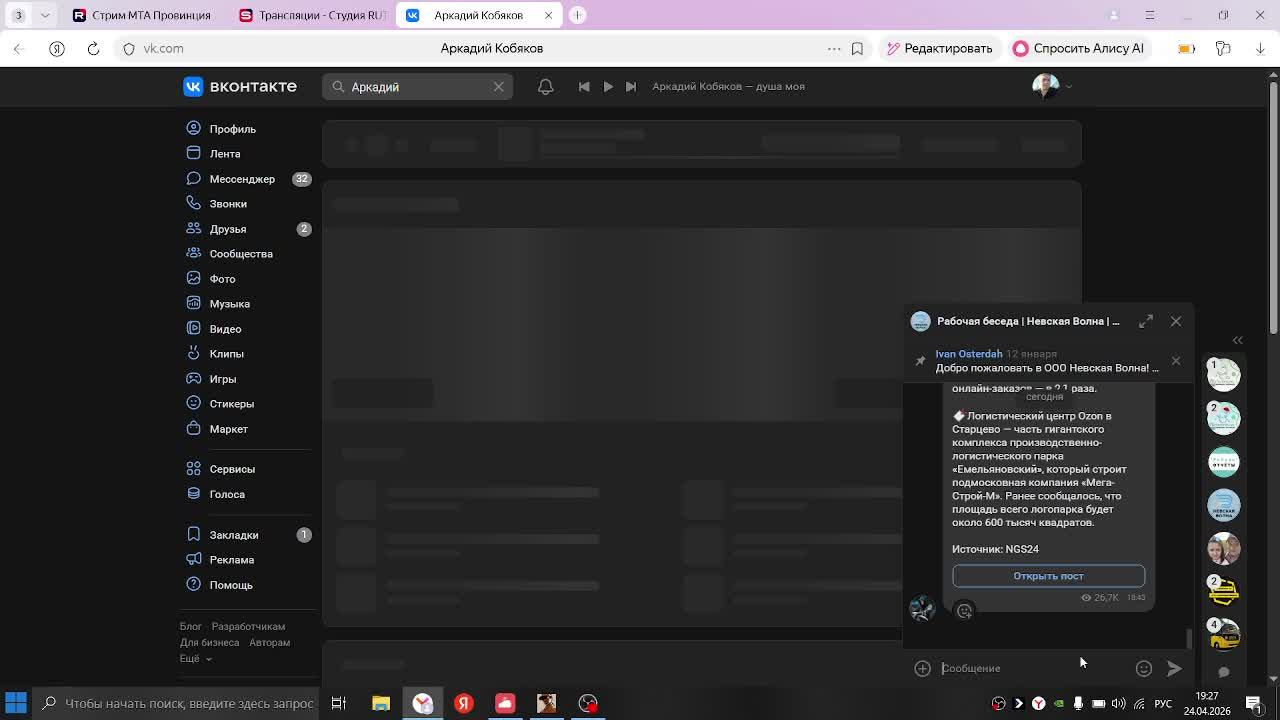Collapse the chat sidebar with double chevron
This screenshot has width=1280, height=720.
(x=1237, y=341)
